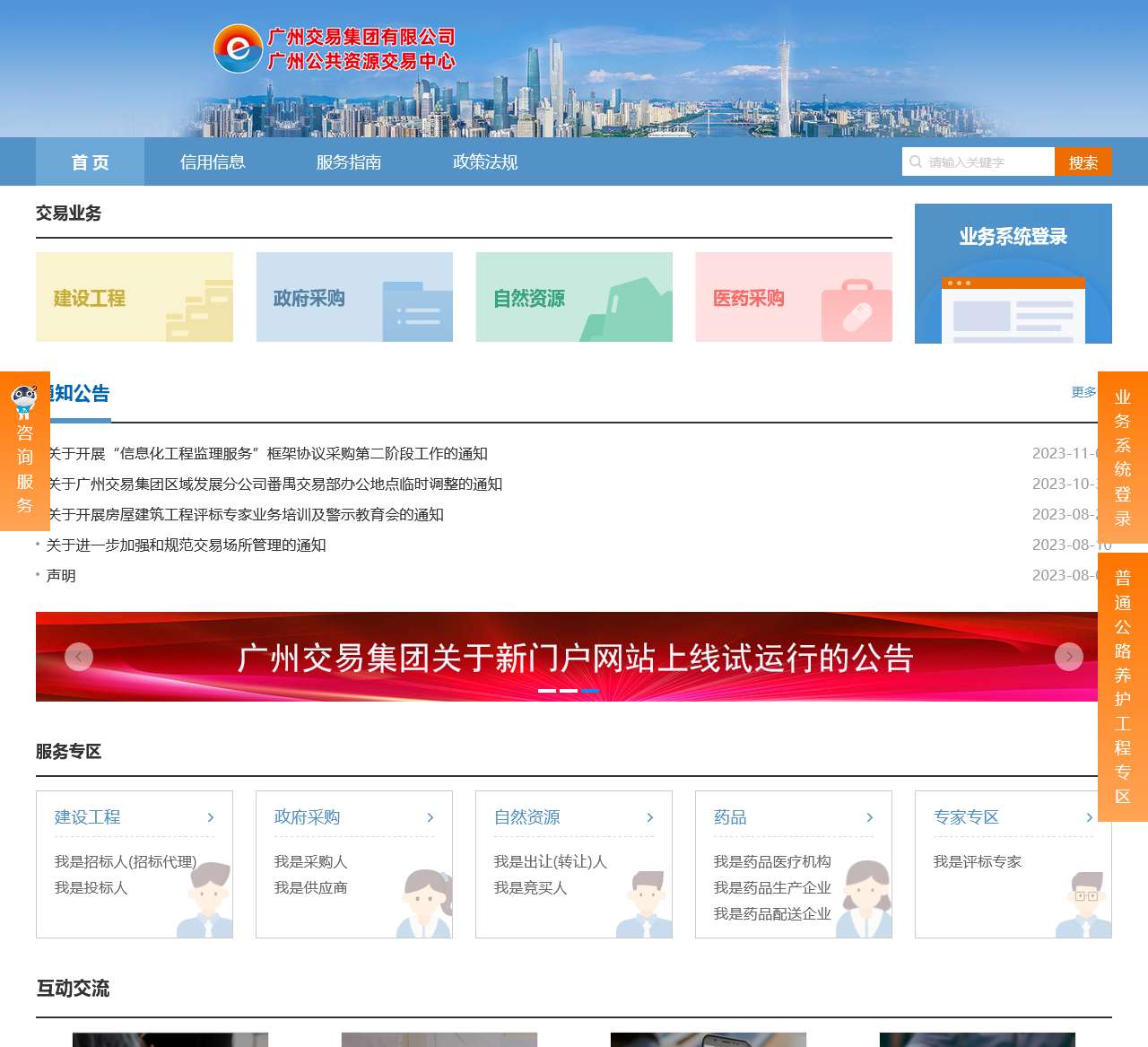Open notice about 信息化工程监理服务 framework procurement
The image size is (1148, 1047).
pos(267,453)
